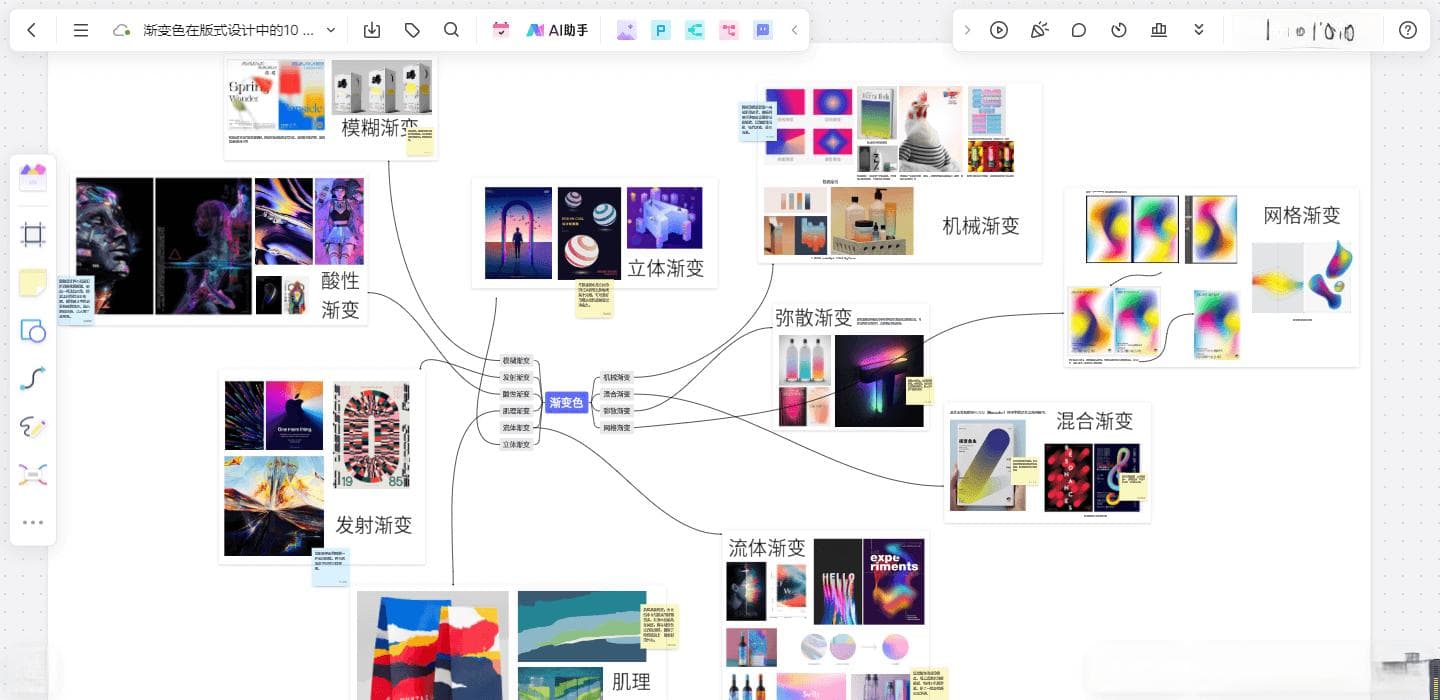Select the 立体渐变 mind map branch node
Screen dimensions: 1440x700
point(516,444)
